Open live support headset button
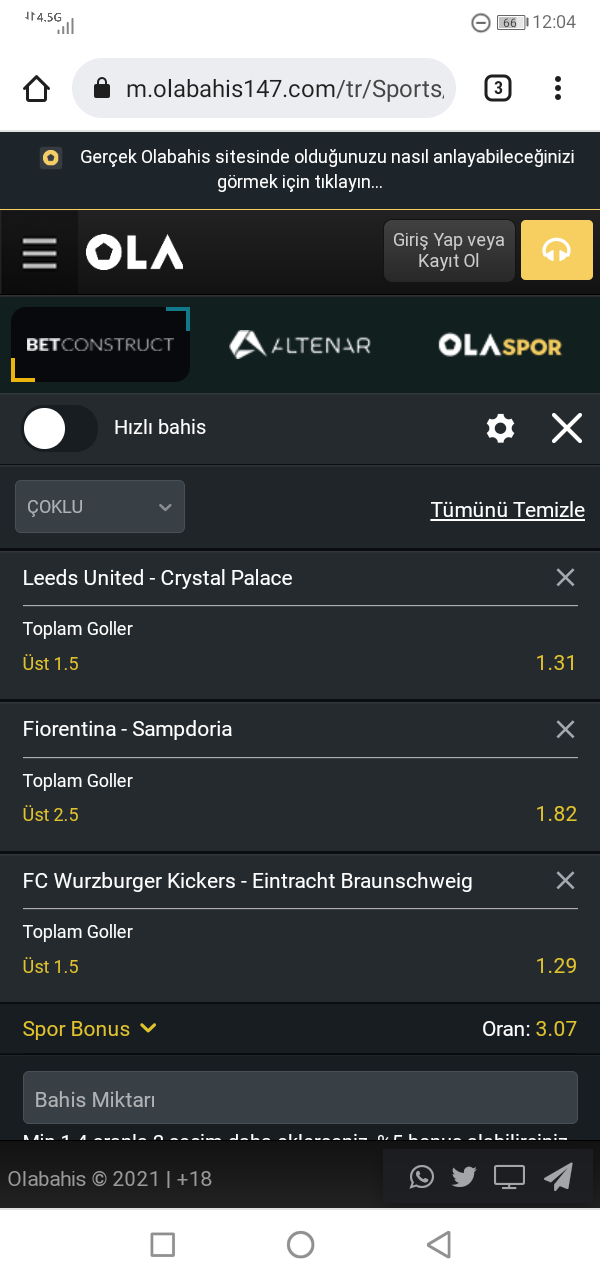 [557, 250]
